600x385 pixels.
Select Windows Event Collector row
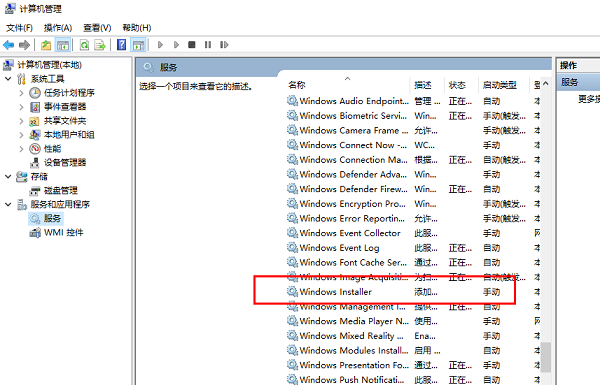[412, 233]
